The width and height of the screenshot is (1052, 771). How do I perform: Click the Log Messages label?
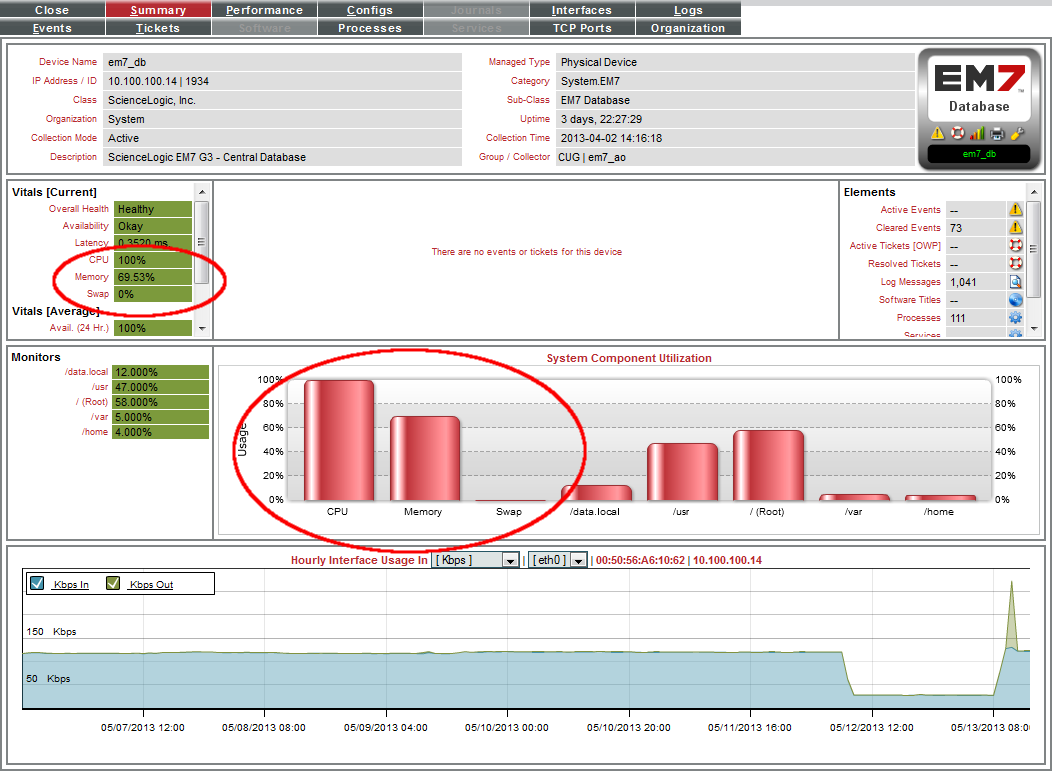pos(910,282)
